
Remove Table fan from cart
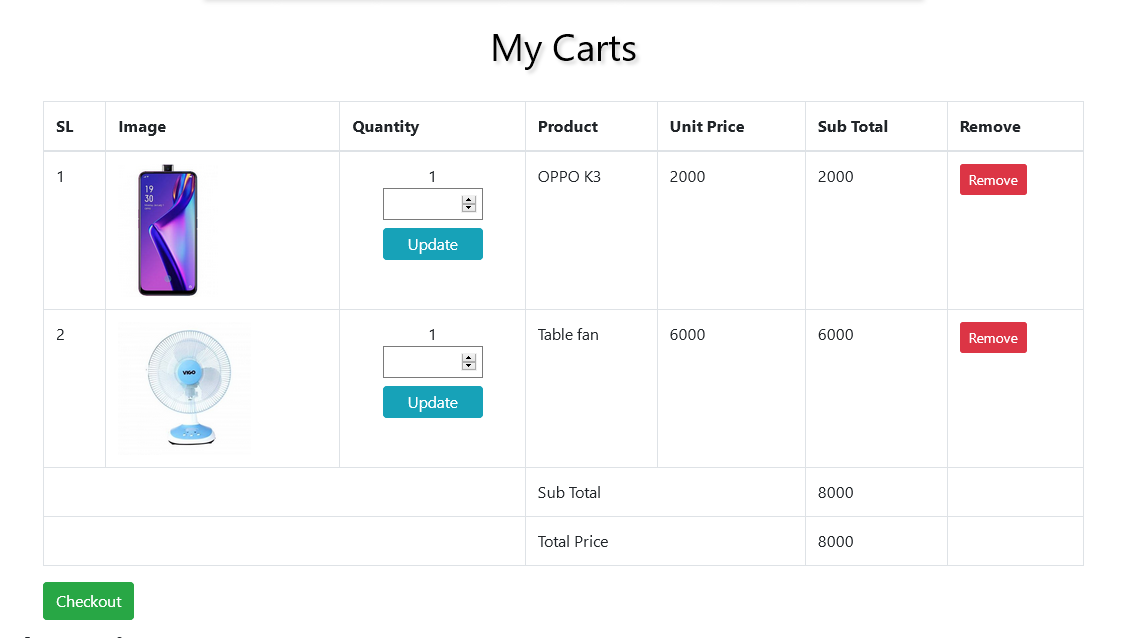(992, 338)
